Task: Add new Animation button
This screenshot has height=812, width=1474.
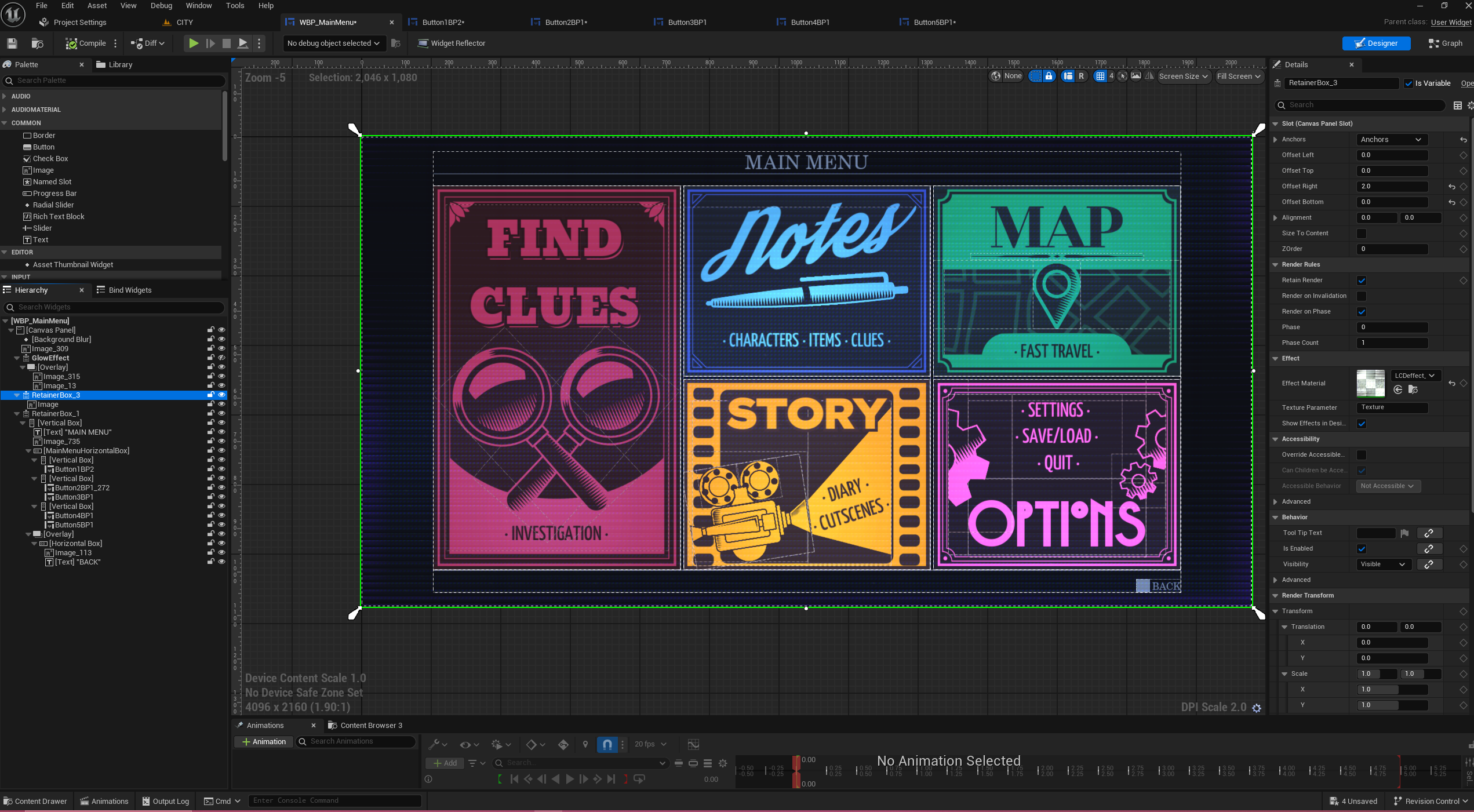Action: coord(264,742)
